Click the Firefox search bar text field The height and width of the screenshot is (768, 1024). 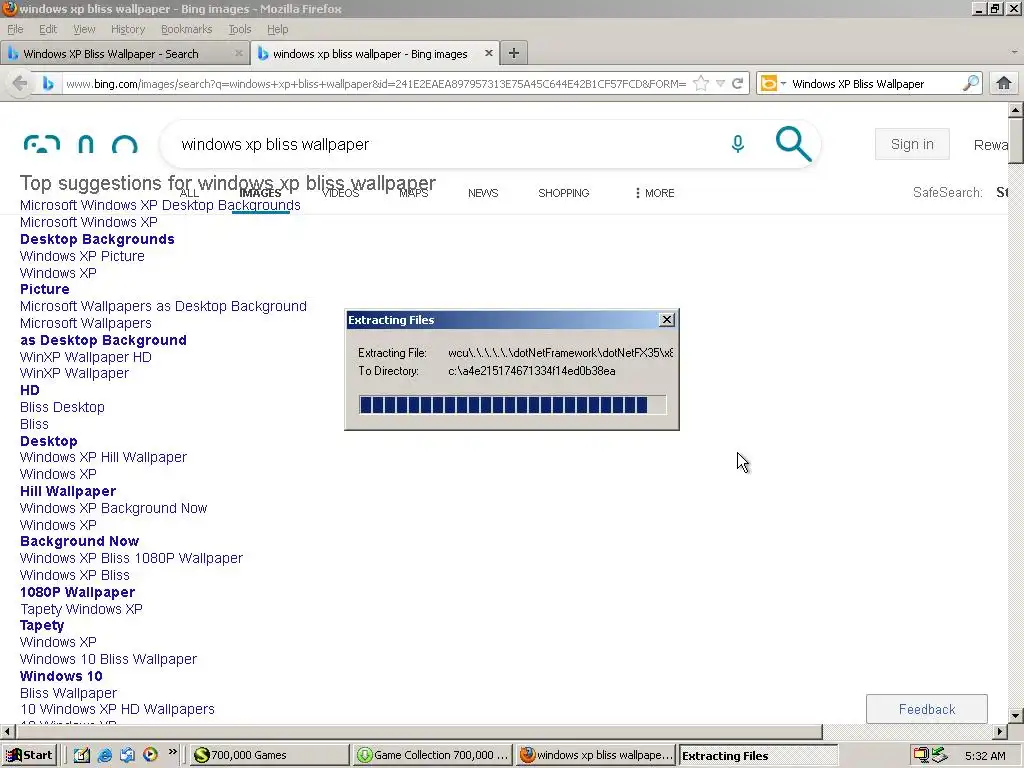tap(875, 84)
